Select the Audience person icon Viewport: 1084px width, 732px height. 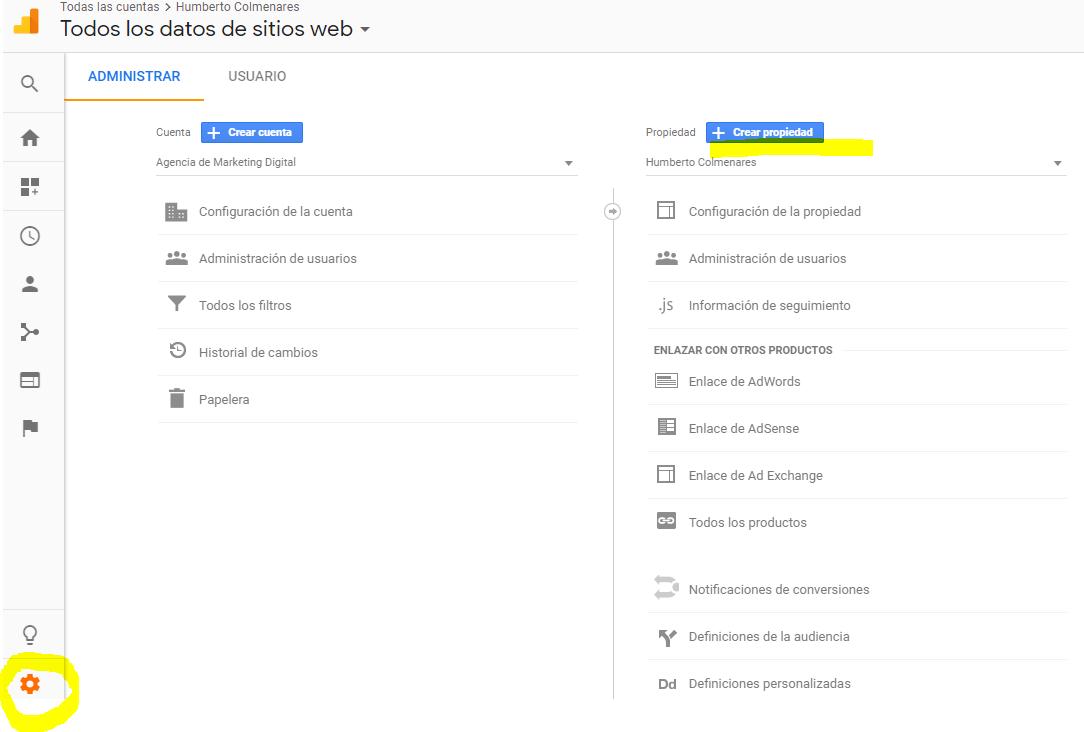point(30,283)
